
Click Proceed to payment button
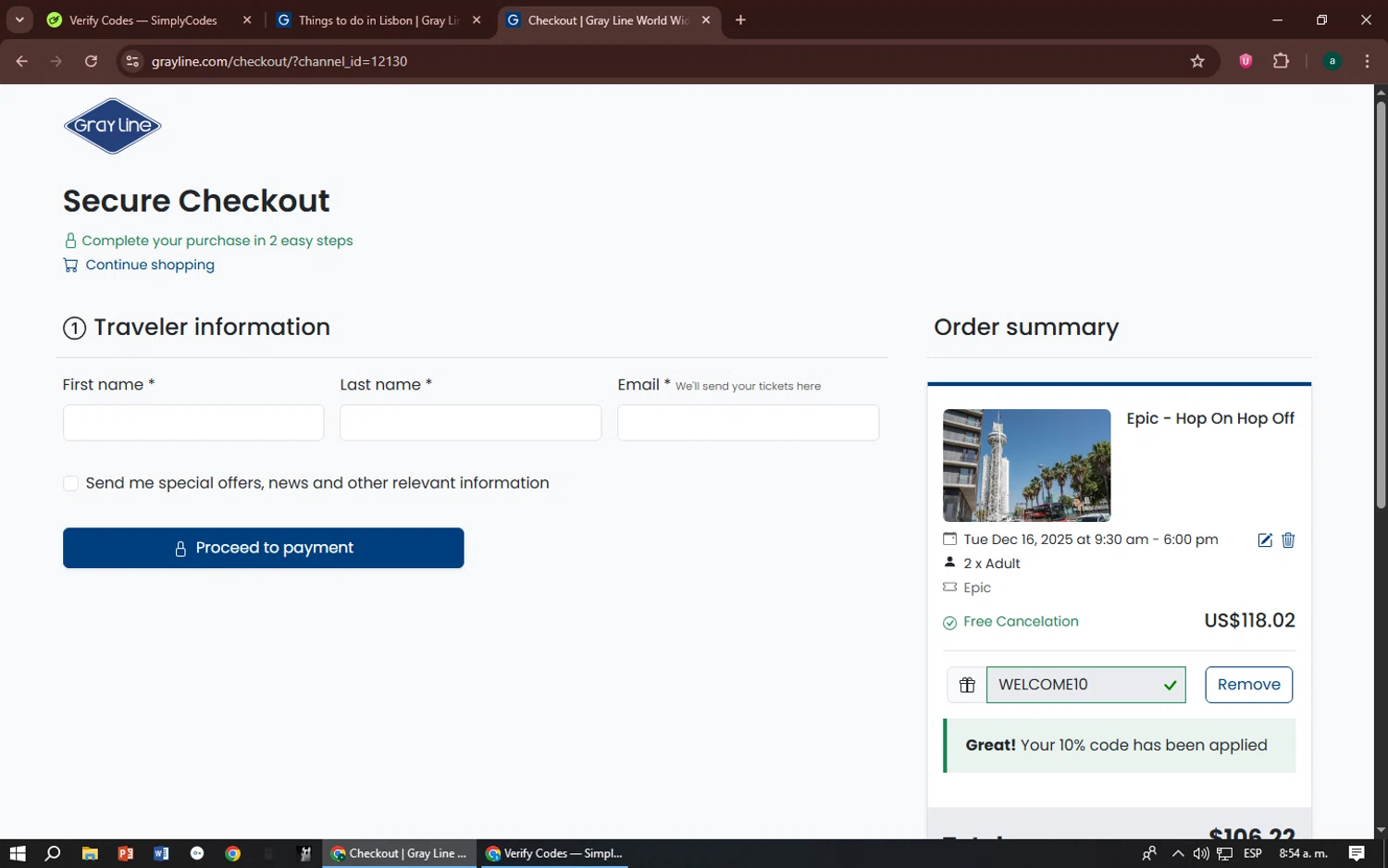click(264, 548)
